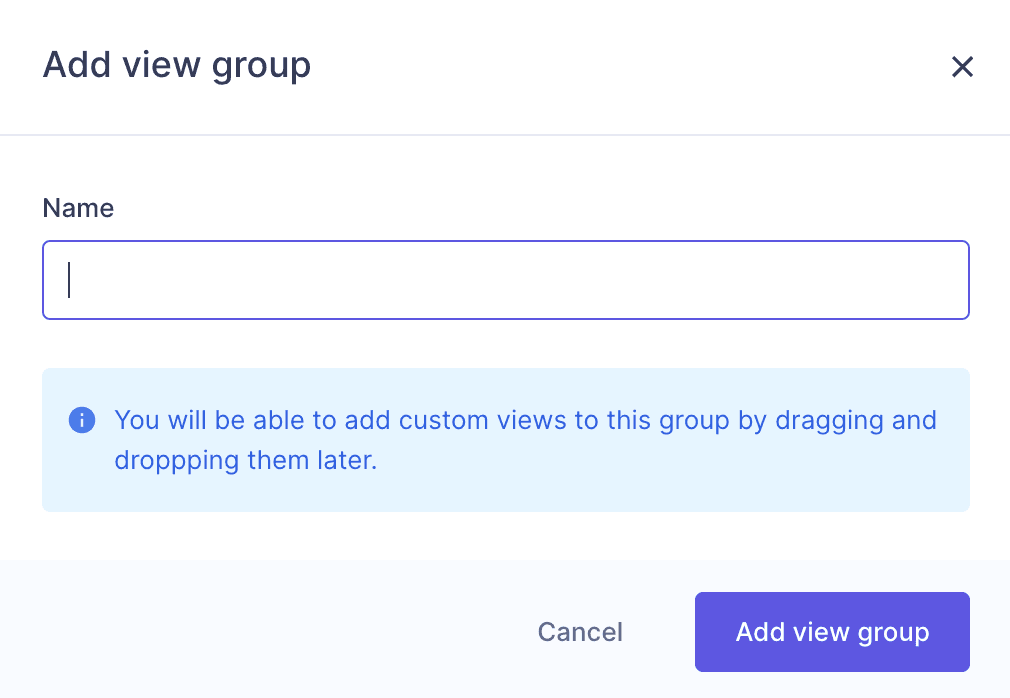Select the blue informational message text
This screenshot has width=1010, height=698.
526,440
